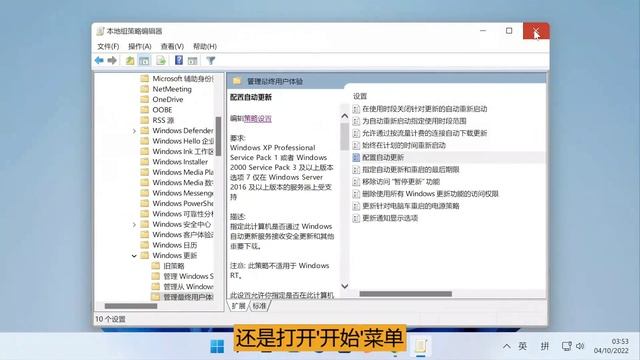The image size is (640, 360).
Task: Select the 管理 Windows S subfolder
Action: [188, 276]
